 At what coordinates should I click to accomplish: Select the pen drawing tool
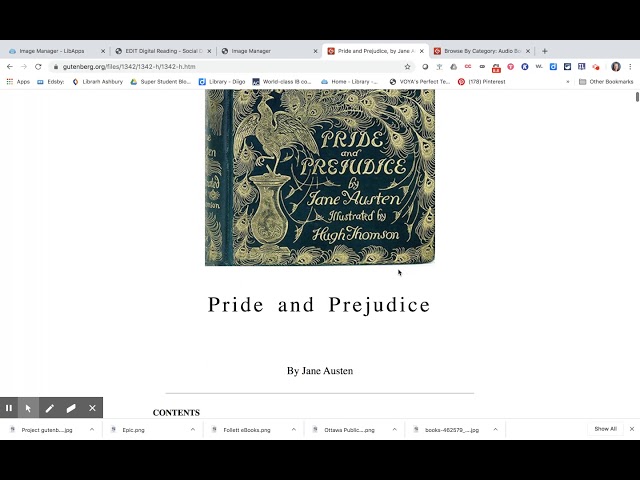click(x=50, y=408)
